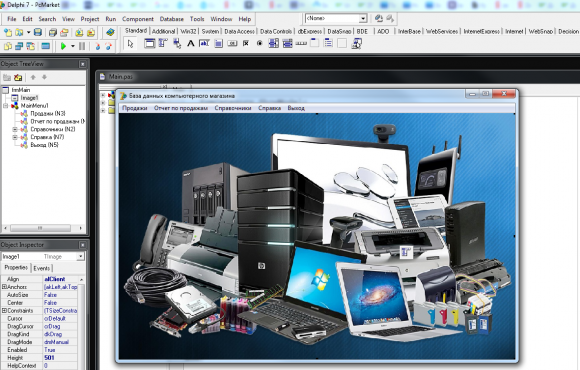Expand the Справочники node in tree
This screenshot has height=370, width=580.
pos(15,129)
